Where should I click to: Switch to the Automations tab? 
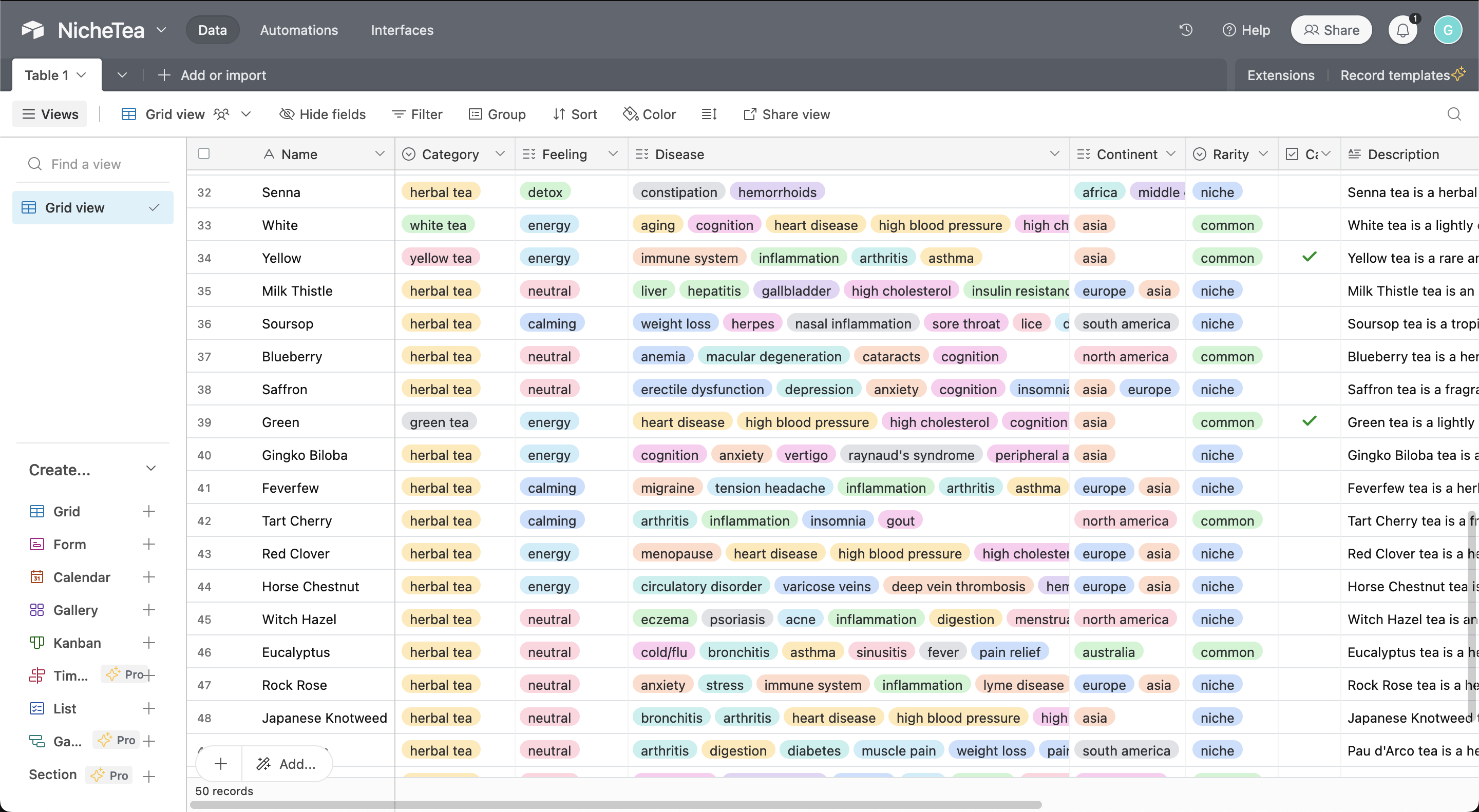(x=298, y=30)
